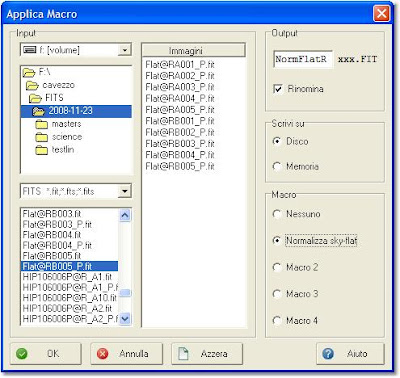Select Flat@RA003_P.fit in Immagini list
The width and height of the screenshot is (400, 378).
tap(180, 87)
